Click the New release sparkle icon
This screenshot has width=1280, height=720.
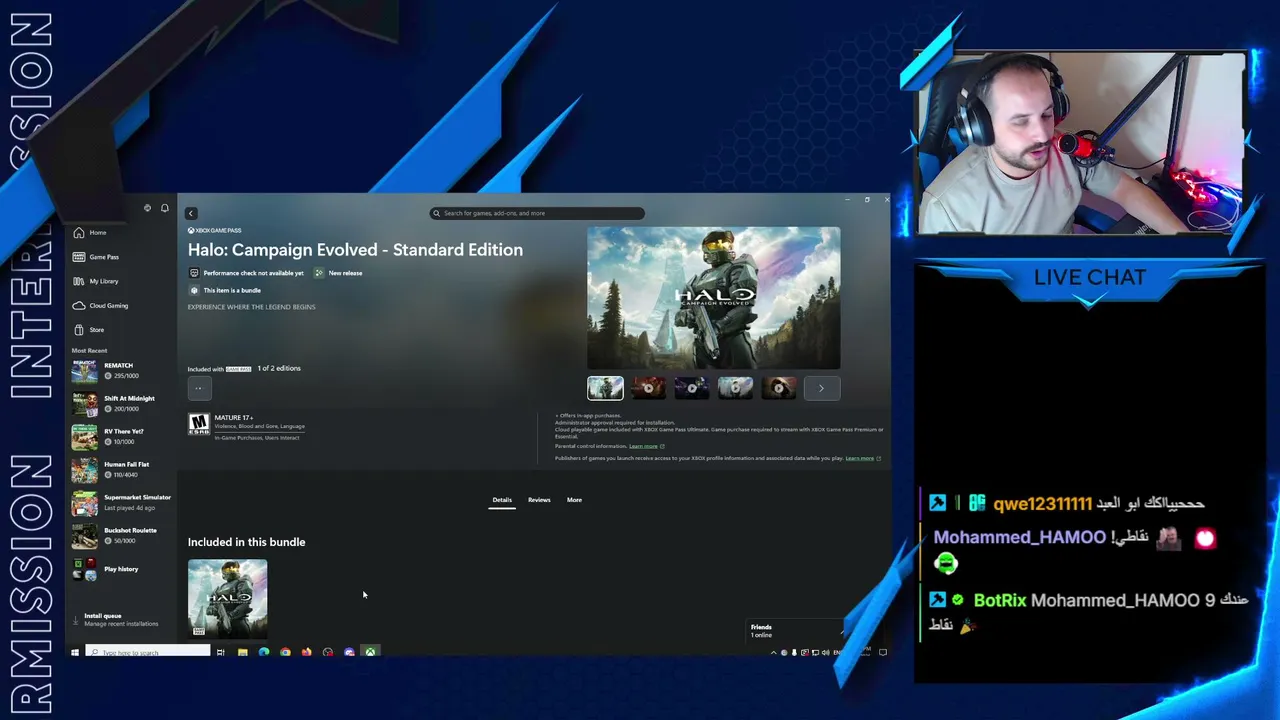pos(319,273)
